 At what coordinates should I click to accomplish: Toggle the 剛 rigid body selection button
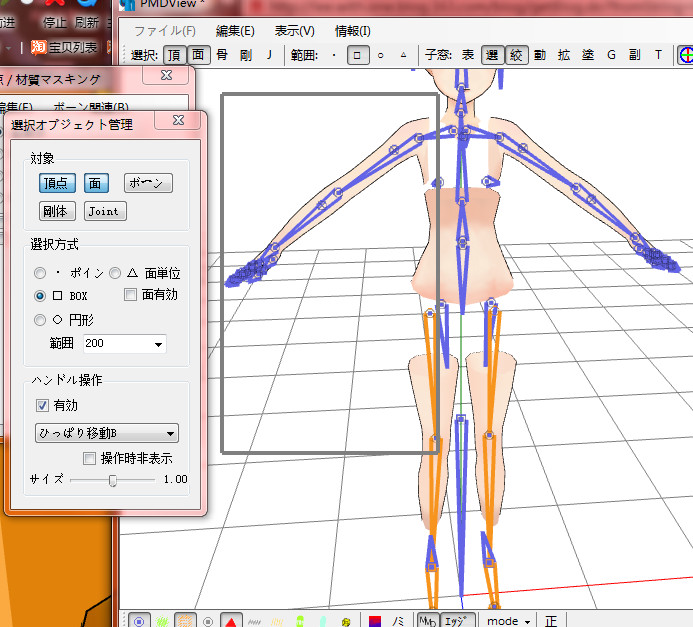click(x=246, y=55)
